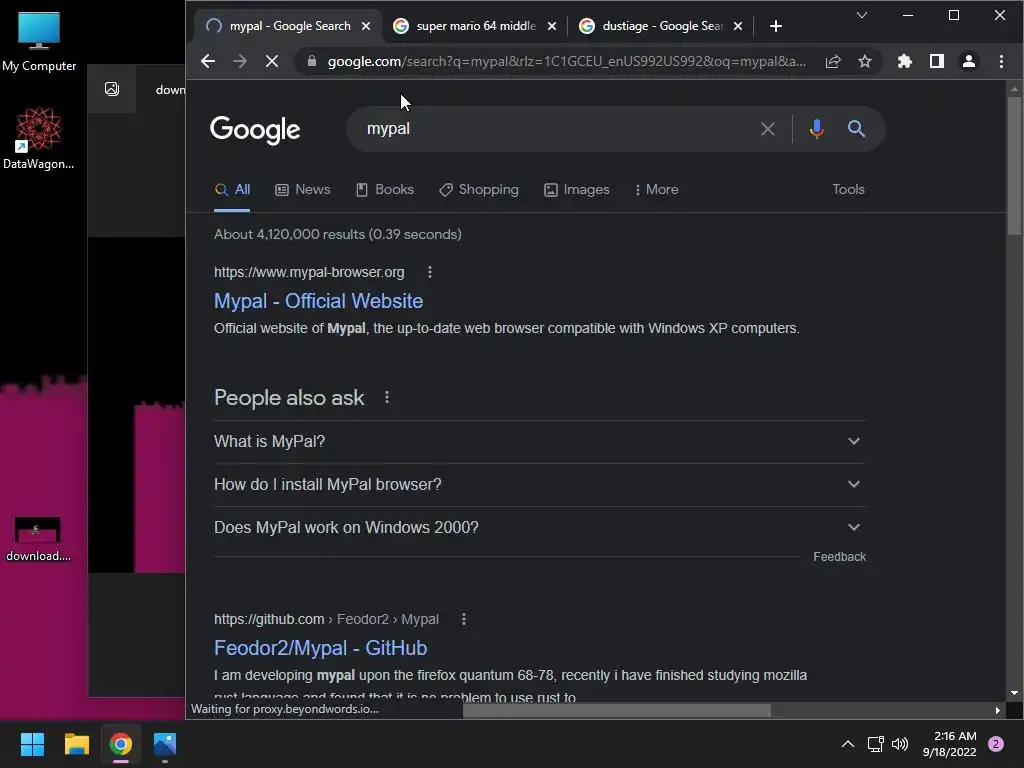Open the Windows Start menu

[32, 744]
